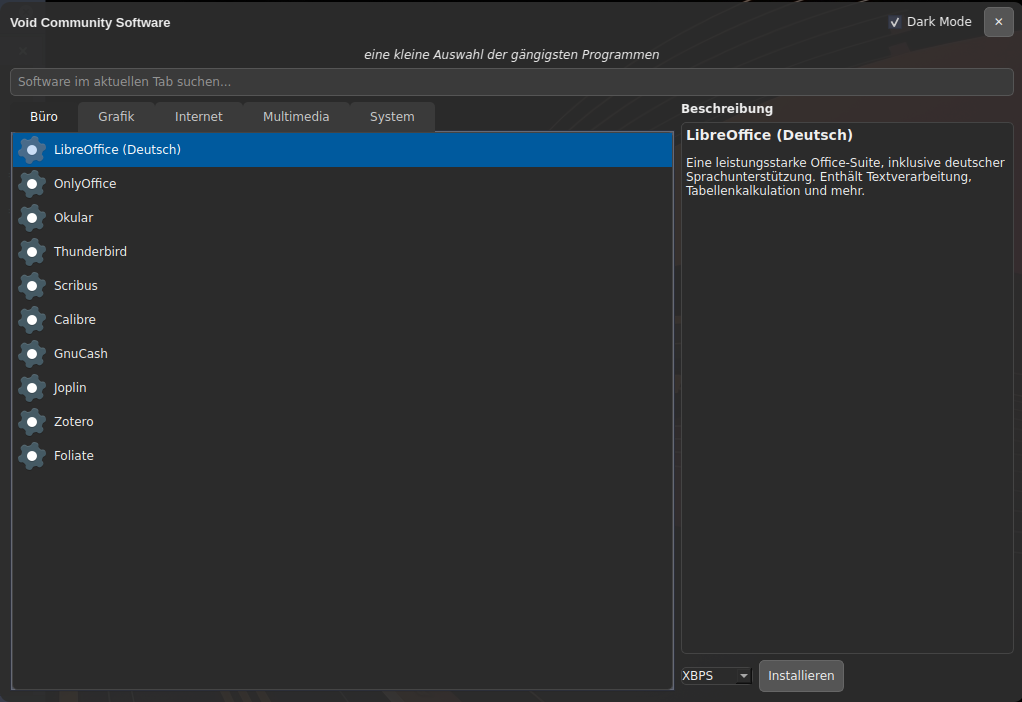Click the Zotero gear icon

point(32,422)
